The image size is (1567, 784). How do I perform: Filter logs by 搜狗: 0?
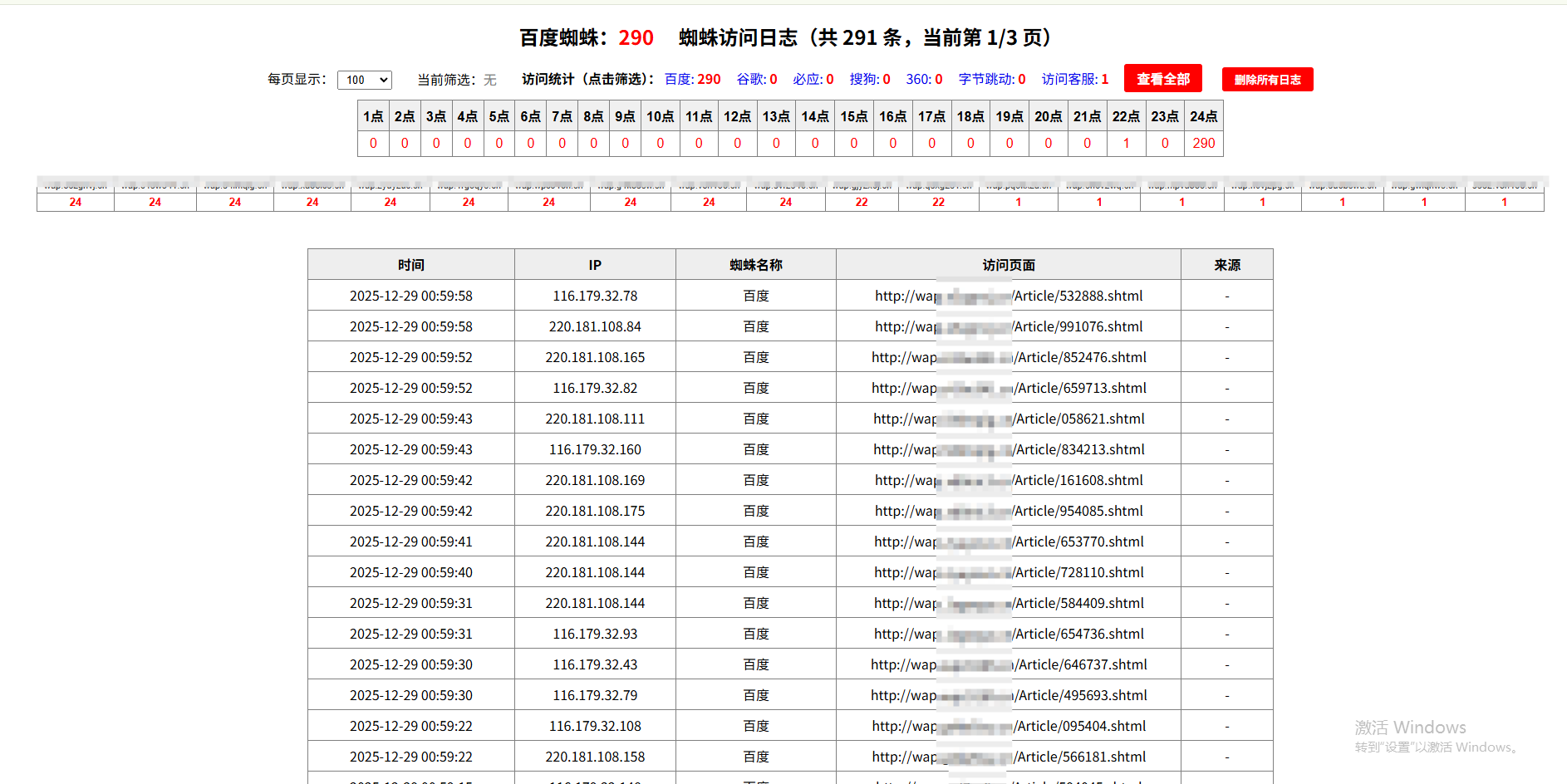coord(869,80)
